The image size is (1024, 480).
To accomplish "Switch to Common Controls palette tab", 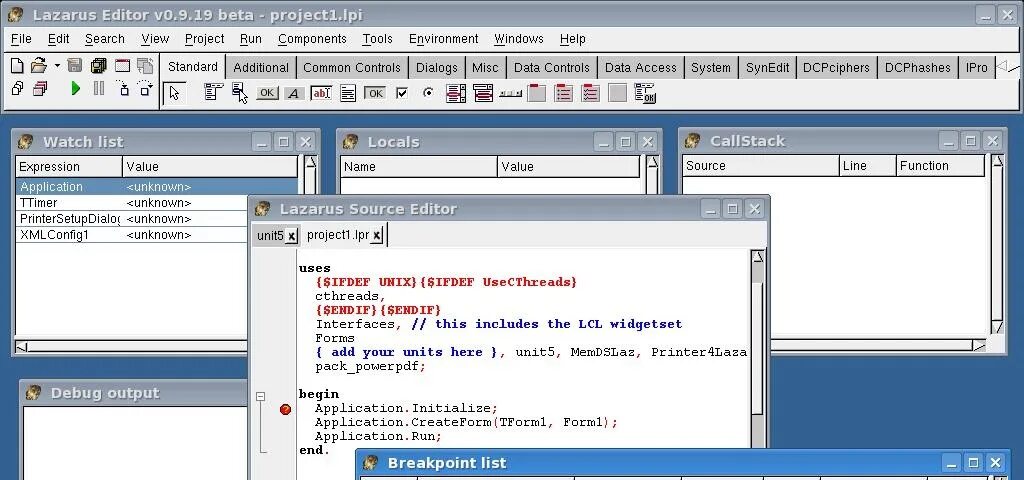I will [x=351, y=67].
